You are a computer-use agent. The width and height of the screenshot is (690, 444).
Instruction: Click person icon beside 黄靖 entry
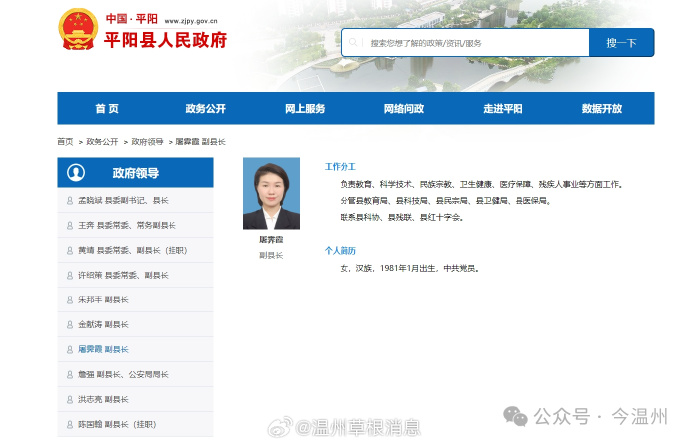(x=70, y=250)
